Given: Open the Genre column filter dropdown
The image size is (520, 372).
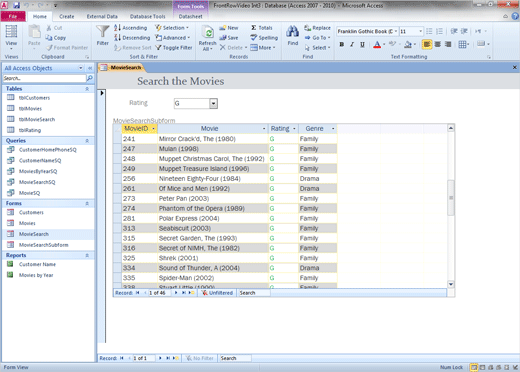Looking at the screenshot, I should pyautogui.click(x=333, y=129).
